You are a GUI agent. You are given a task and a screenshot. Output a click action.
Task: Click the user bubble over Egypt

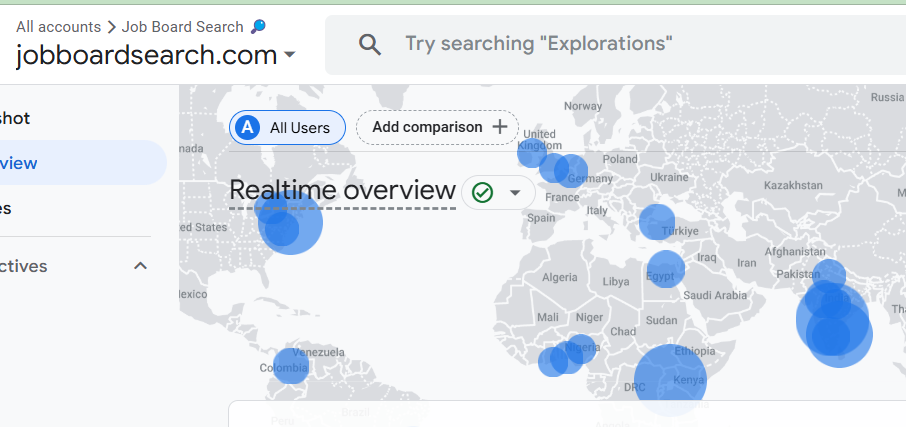coord(666,269)
